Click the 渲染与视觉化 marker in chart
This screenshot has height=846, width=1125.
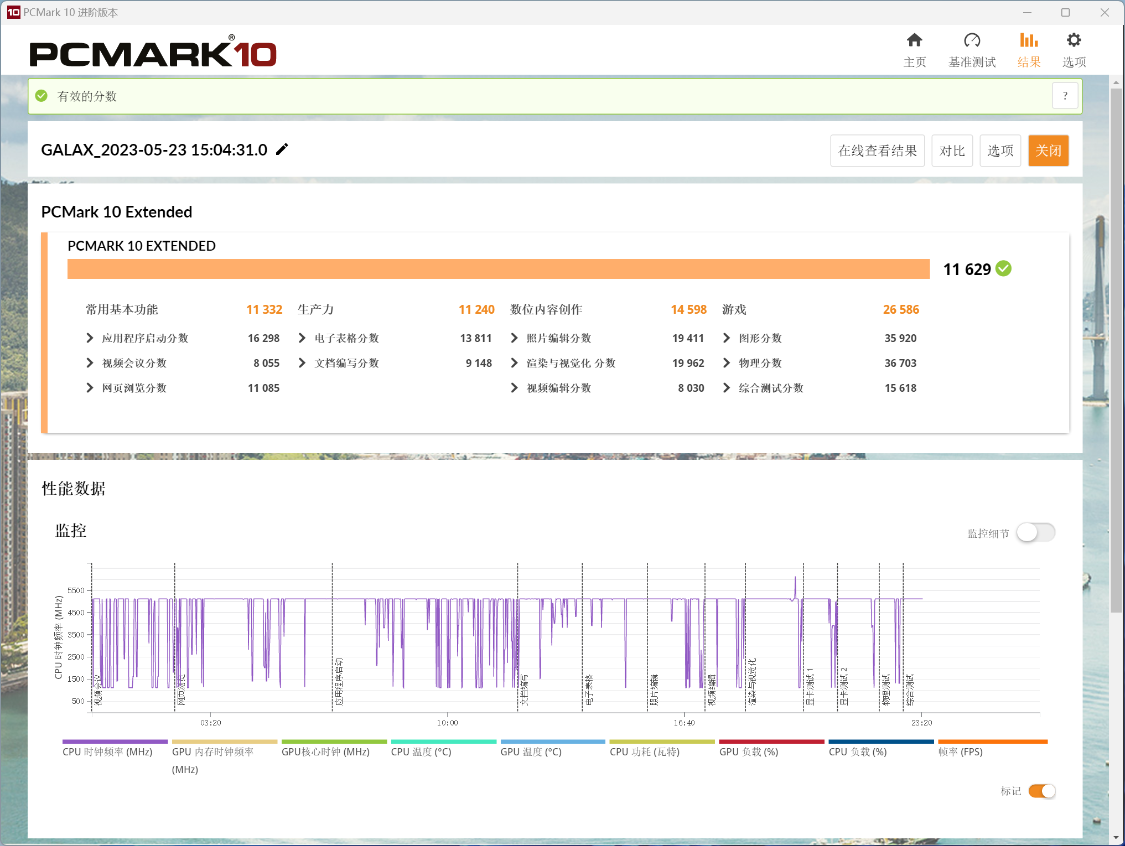click(752, 682)
